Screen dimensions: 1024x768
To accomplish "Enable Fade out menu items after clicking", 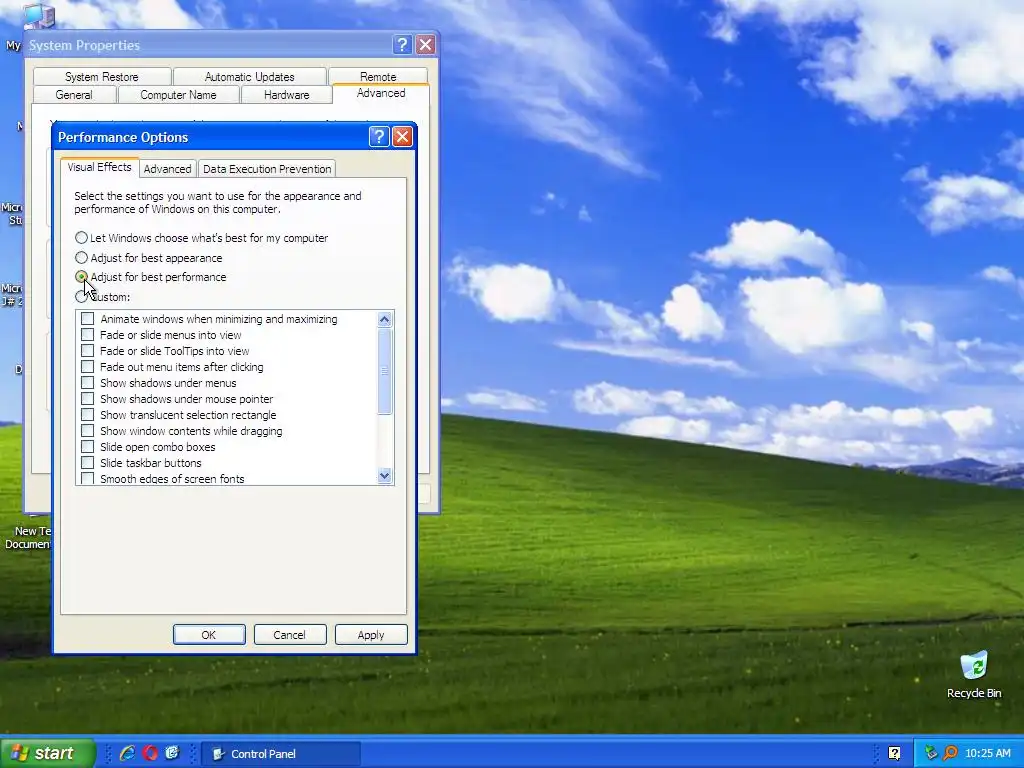I will (88, 367).
